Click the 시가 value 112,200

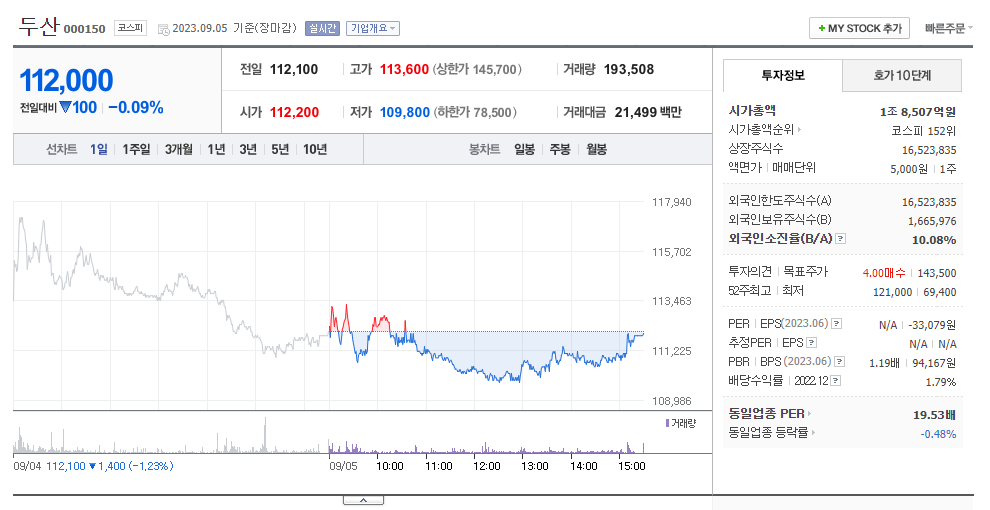(294, 112)
